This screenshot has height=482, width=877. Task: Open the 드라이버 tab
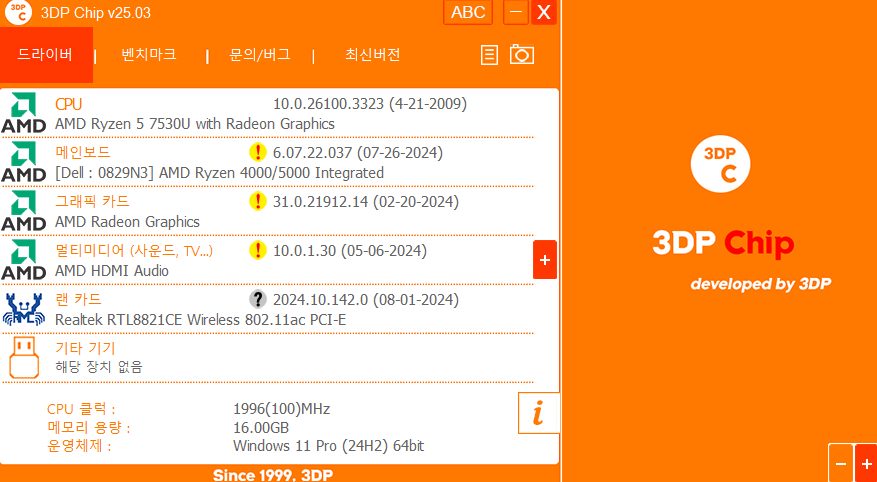[46, 55]
